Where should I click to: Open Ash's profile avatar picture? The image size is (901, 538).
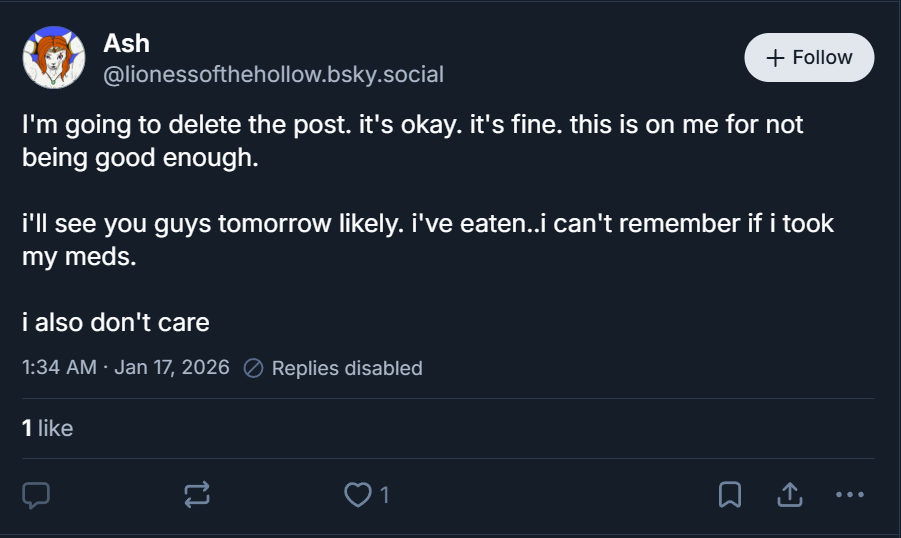point(53,57)
